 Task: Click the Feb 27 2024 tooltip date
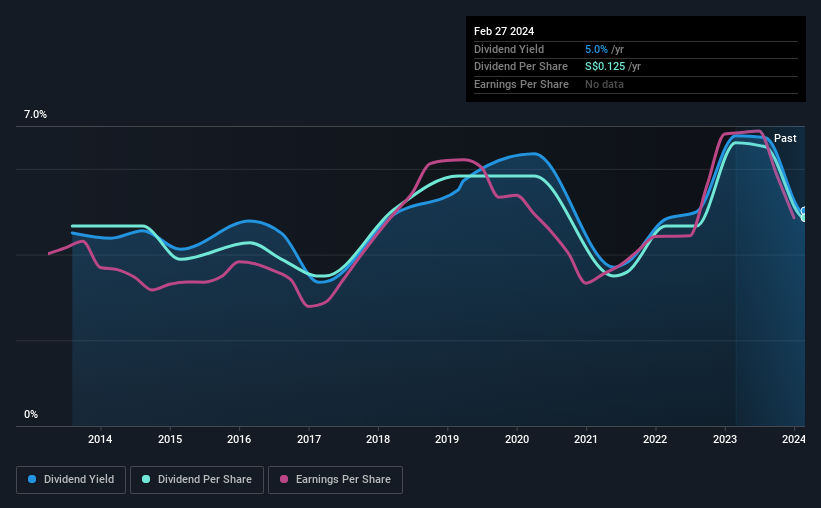pyautogui.click(x=504, y=31)
